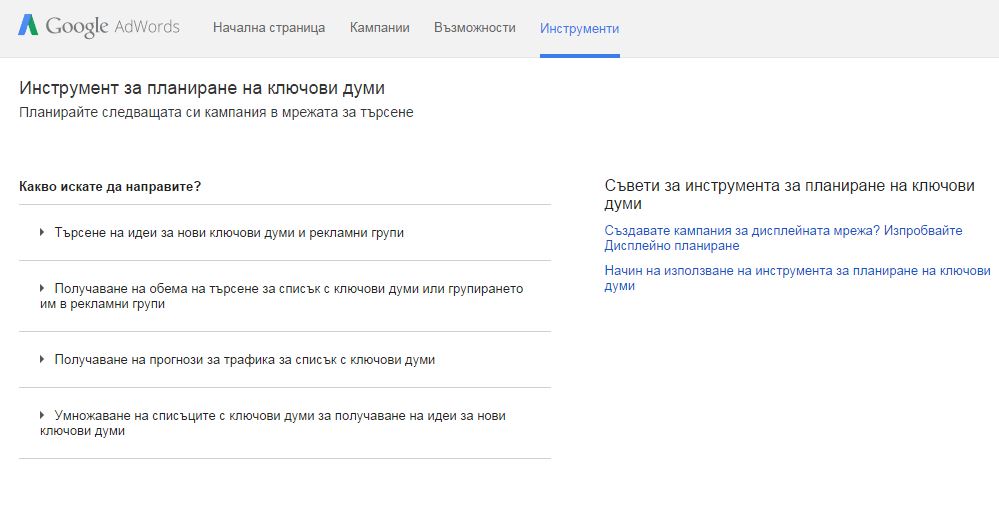The height and width of the screenshot is (530, 999).
Task: Expand triangle next to Умножаване на списъците
Action: [42, 415]
